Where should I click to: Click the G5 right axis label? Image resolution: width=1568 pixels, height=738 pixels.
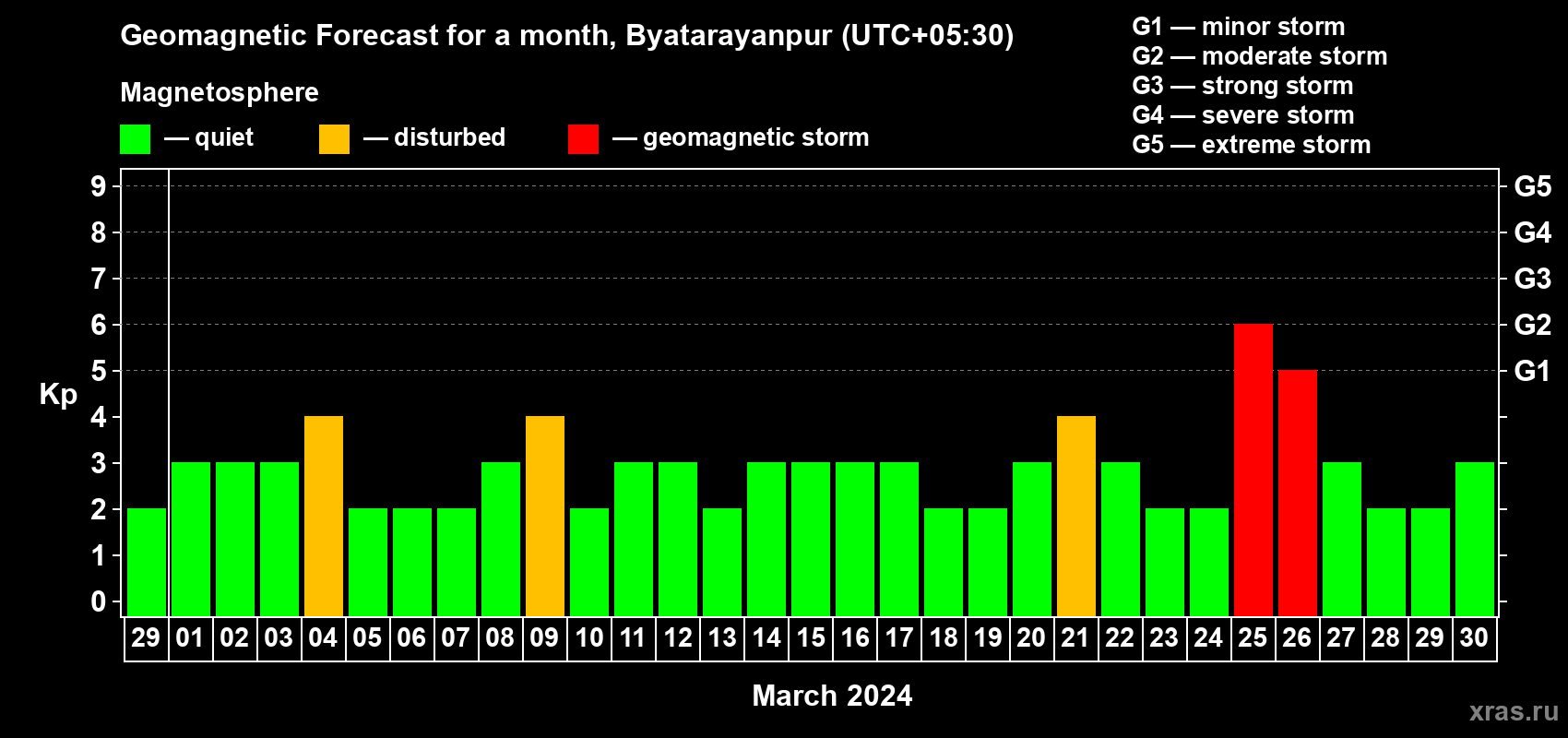click(x=1533, y=186)
